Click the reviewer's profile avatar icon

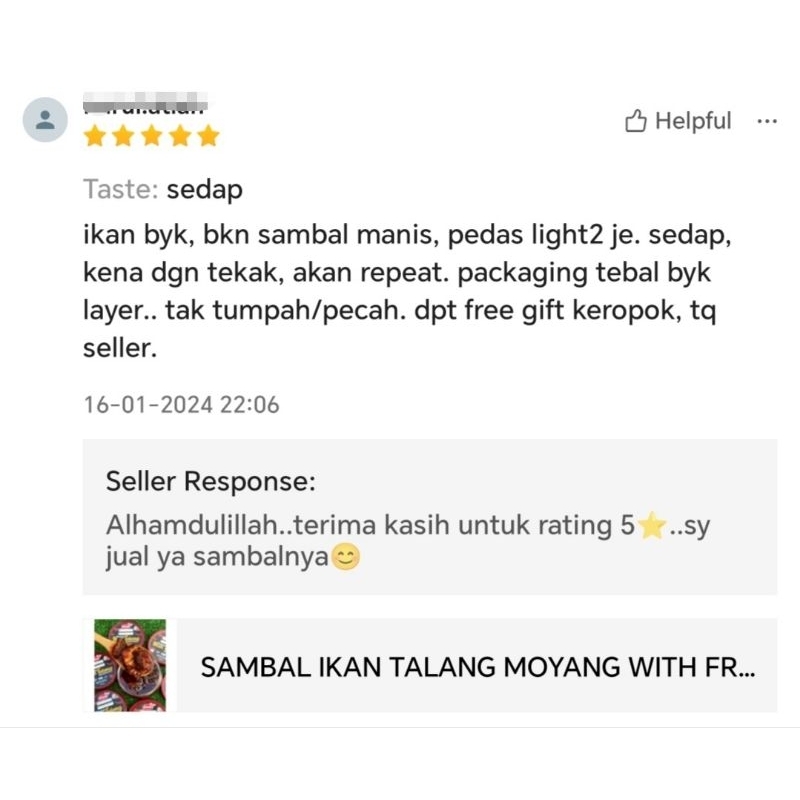45,119
